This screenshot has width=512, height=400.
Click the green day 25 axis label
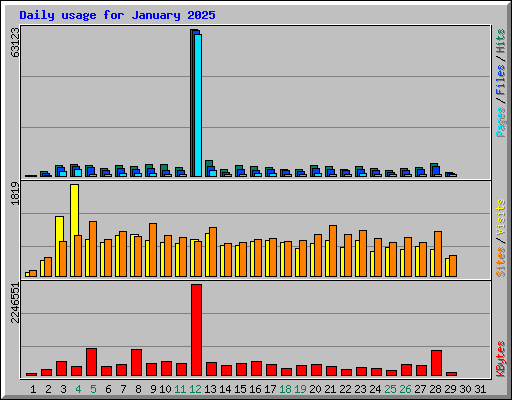(x=390, y=389)
